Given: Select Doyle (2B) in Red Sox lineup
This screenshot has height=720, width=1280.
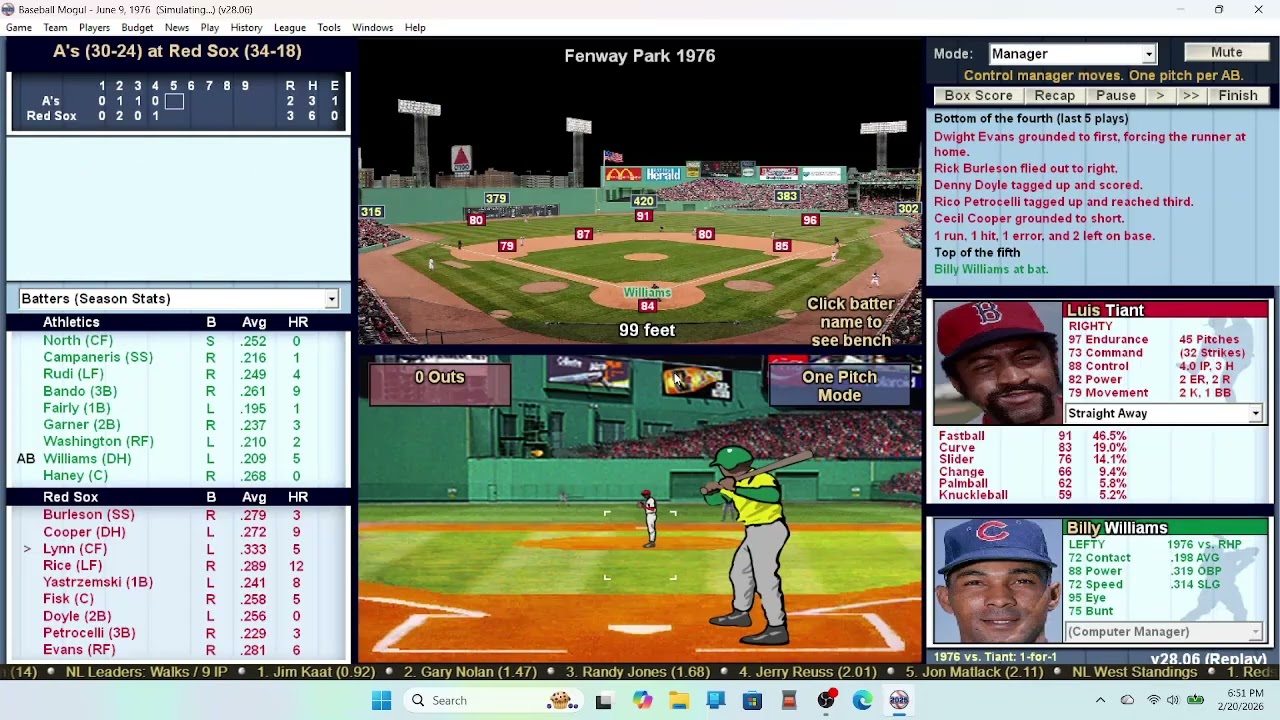Looking at the screenshot, I should pyautogui.click(x=77, y=617).
